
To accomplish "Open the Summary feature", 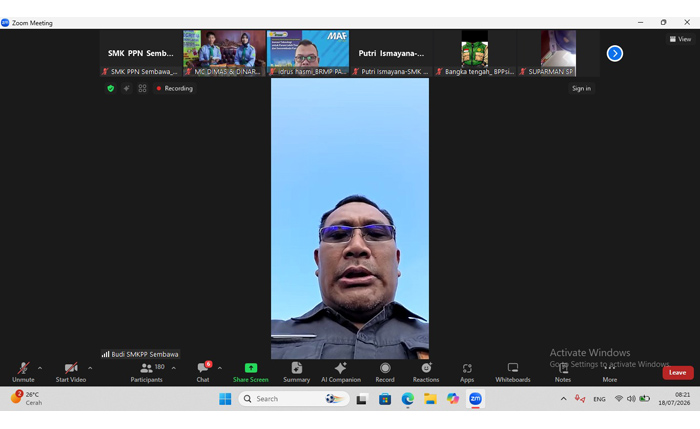I will [296, 372].
